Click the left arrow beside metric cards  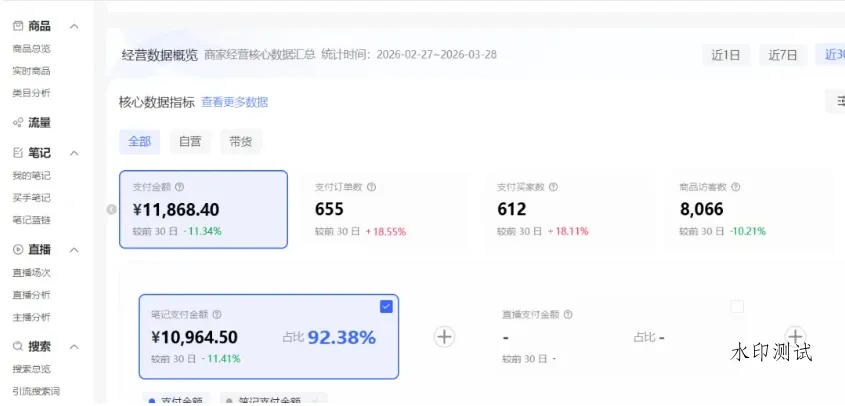coord(112,210)
